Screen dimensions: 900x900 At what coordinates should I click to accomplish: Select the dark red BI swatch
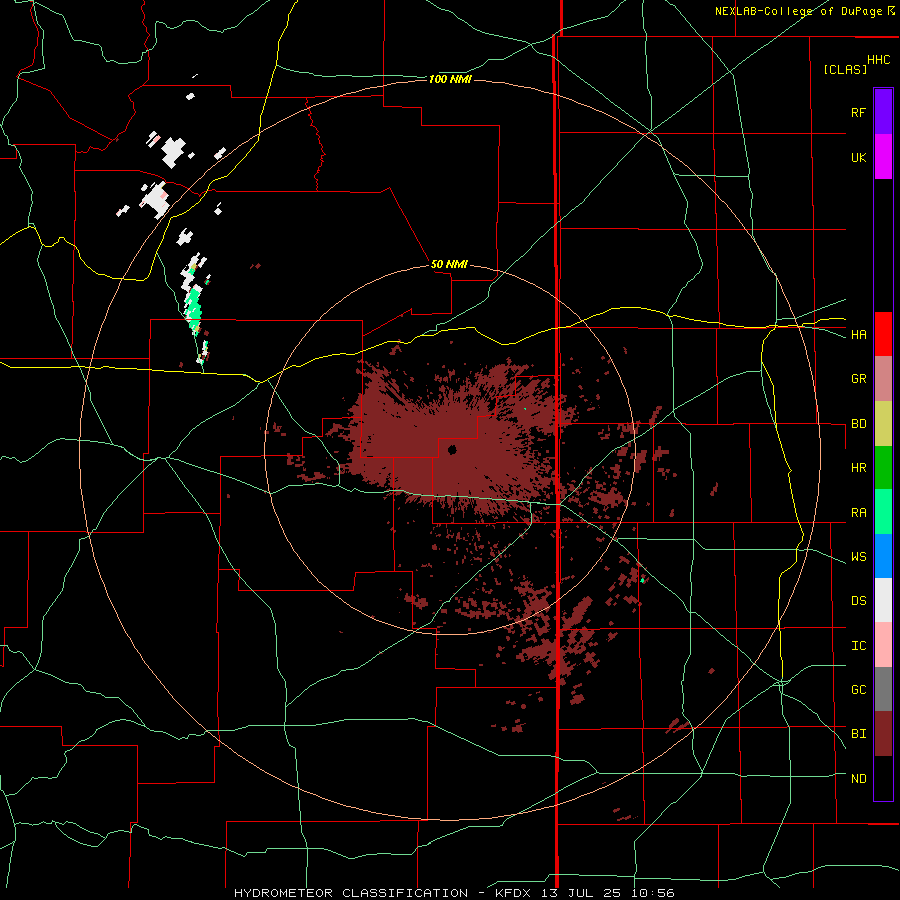[x=883, y=734]
